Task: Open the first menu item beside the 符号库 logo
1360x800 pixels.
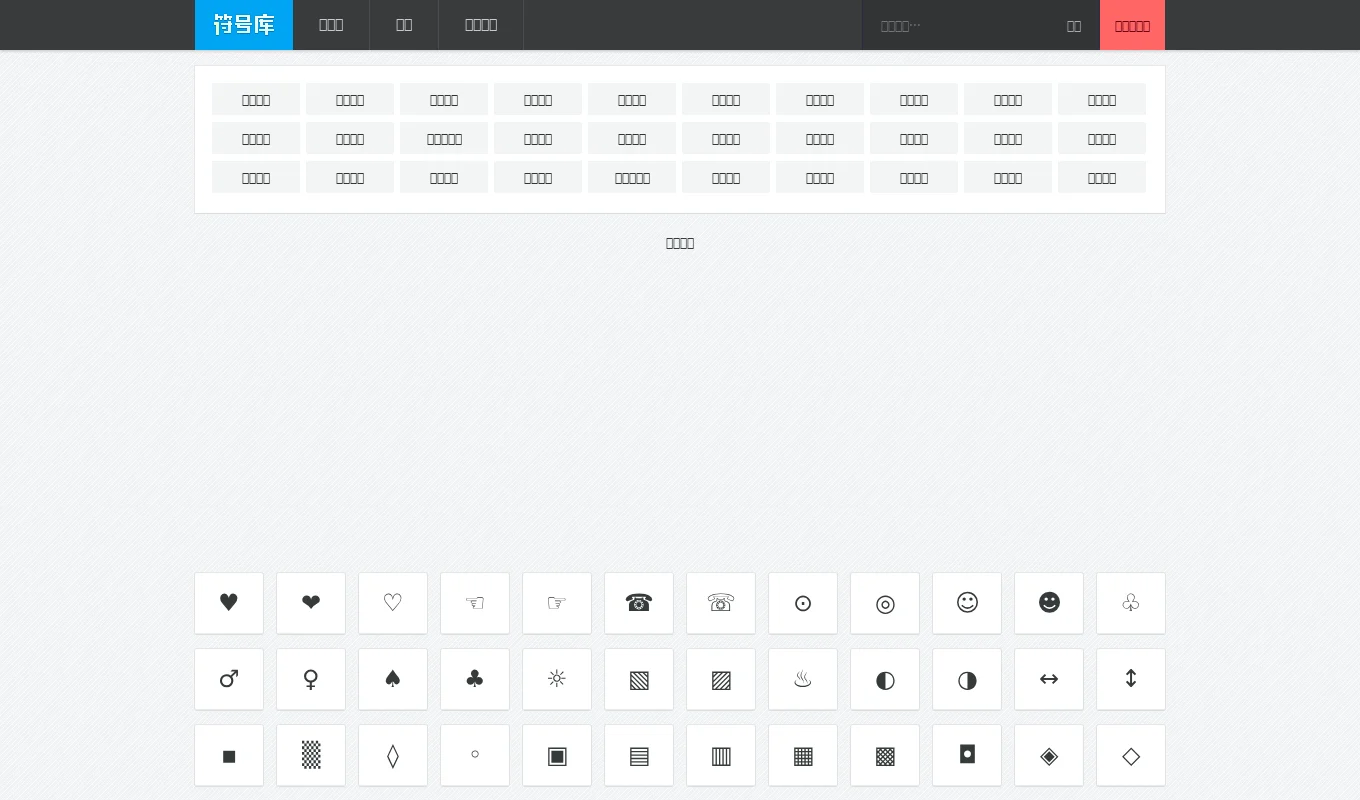Action: pos(331,25)
